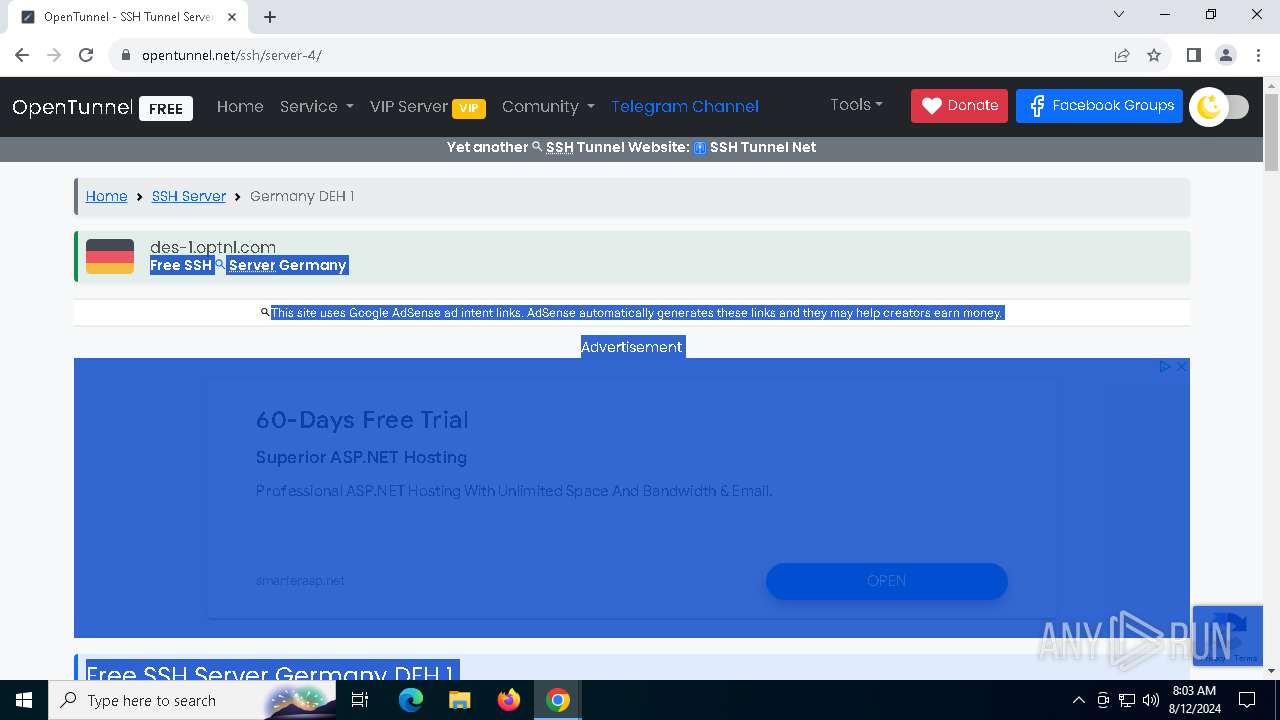1280x720 pixels.
Task: Bookmark this tab with the star icon
Action: pos(1154,55)
